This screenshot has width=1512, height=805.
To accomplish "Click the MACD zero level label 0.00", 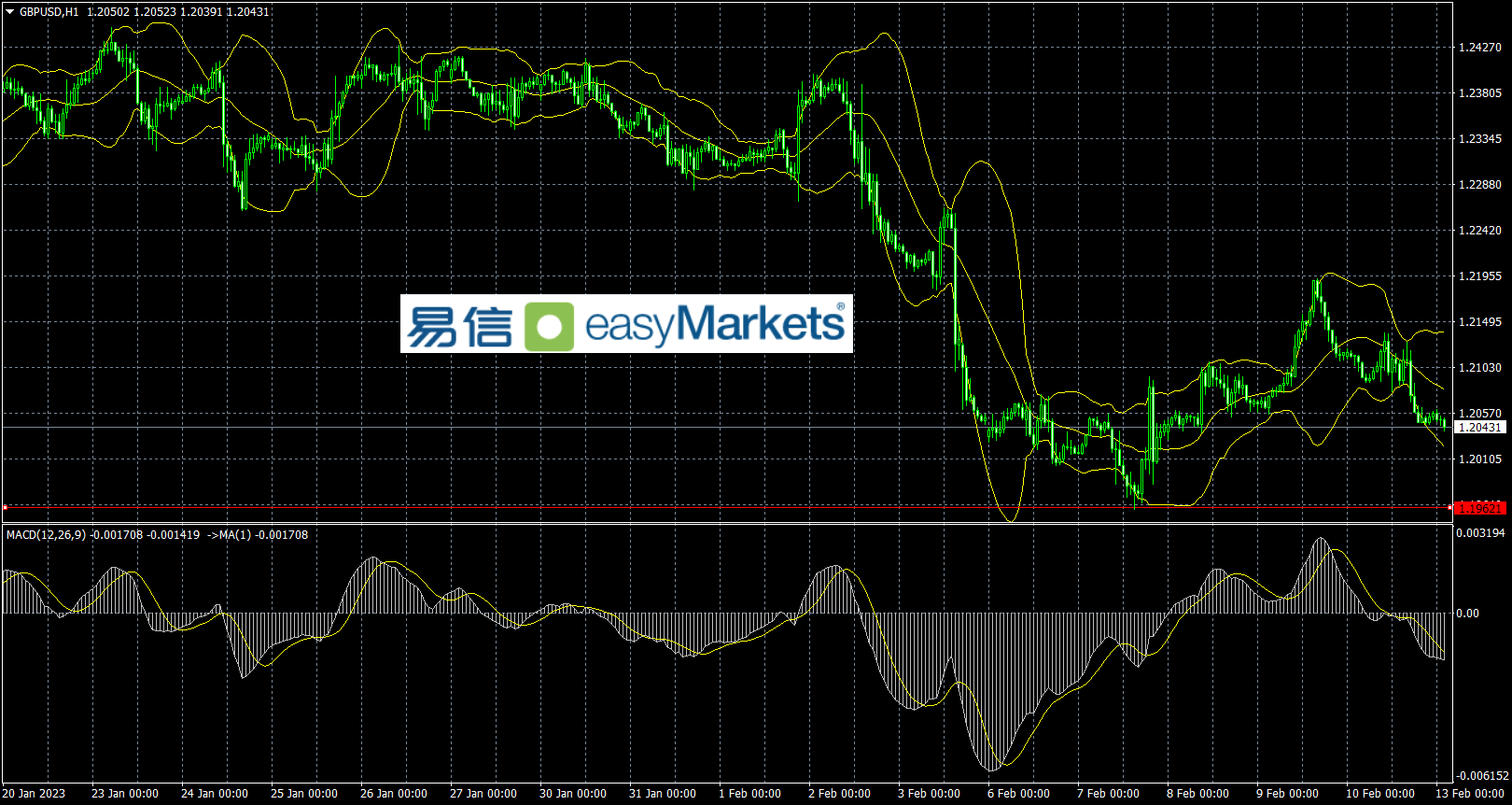I will point(1467,614).
